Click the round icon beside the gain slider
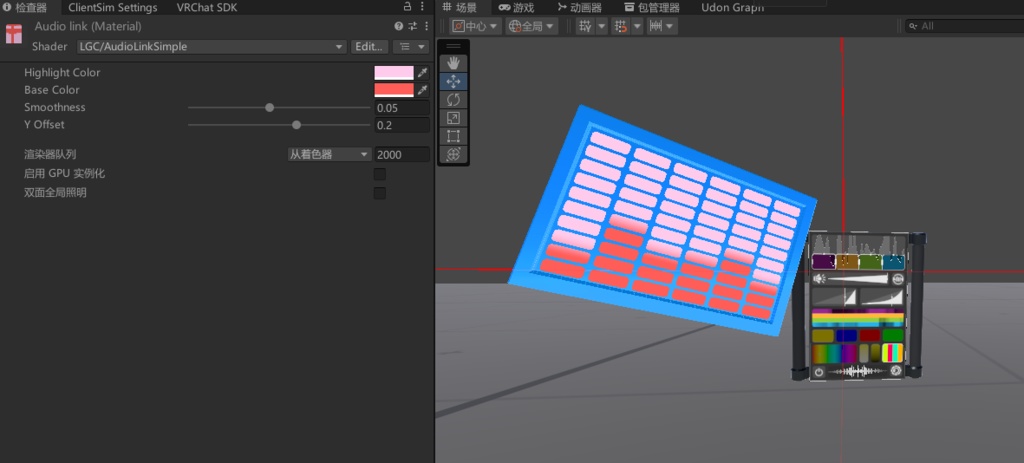 point(898,279)
